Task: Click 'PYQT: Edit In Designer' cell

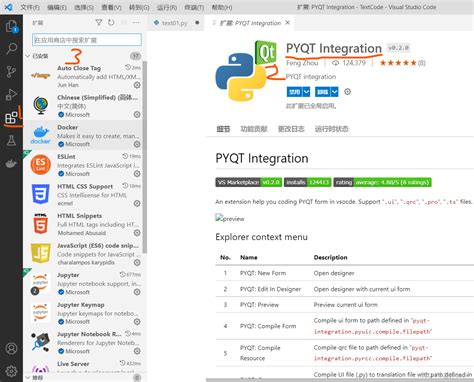Action: tap(271, 289)
